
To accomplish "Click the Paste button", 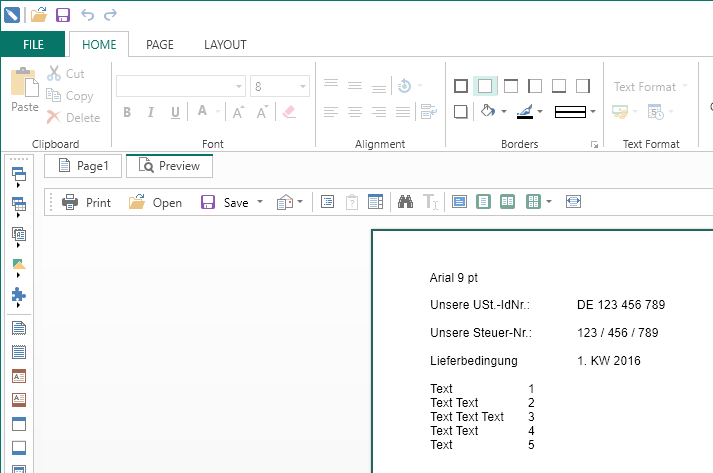I will (25, 90).
